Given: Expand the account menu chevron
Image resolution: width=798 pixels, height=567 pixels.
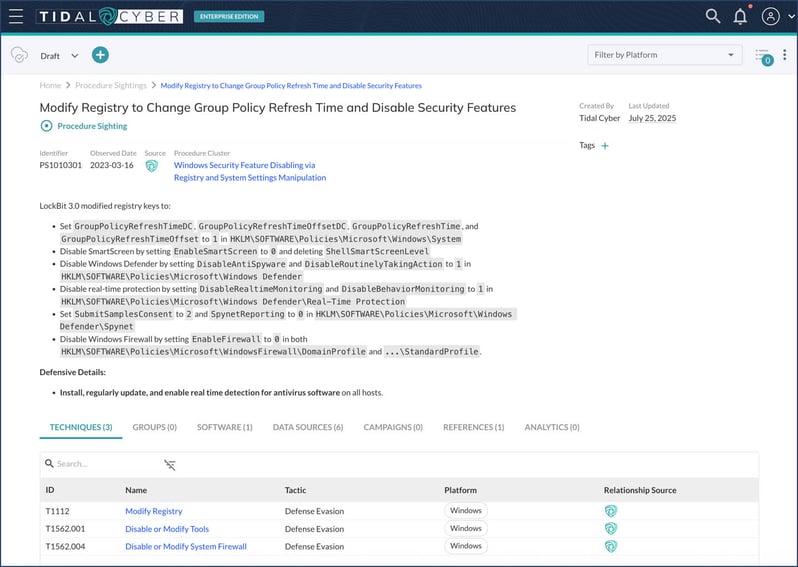Looking at the screenshot, I should [x=791, y=16].
